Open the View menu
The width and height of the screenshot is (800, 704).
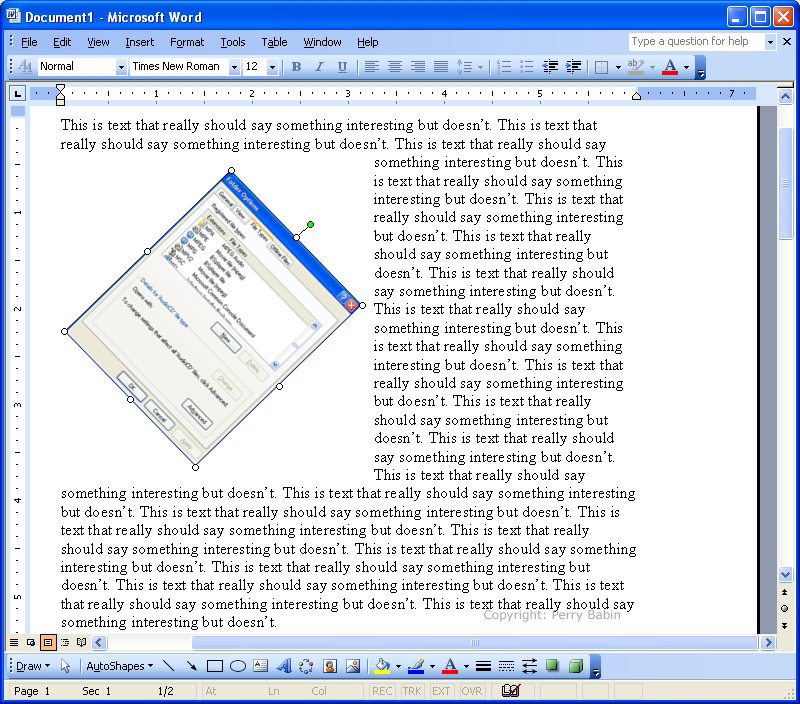pos(98,42)
